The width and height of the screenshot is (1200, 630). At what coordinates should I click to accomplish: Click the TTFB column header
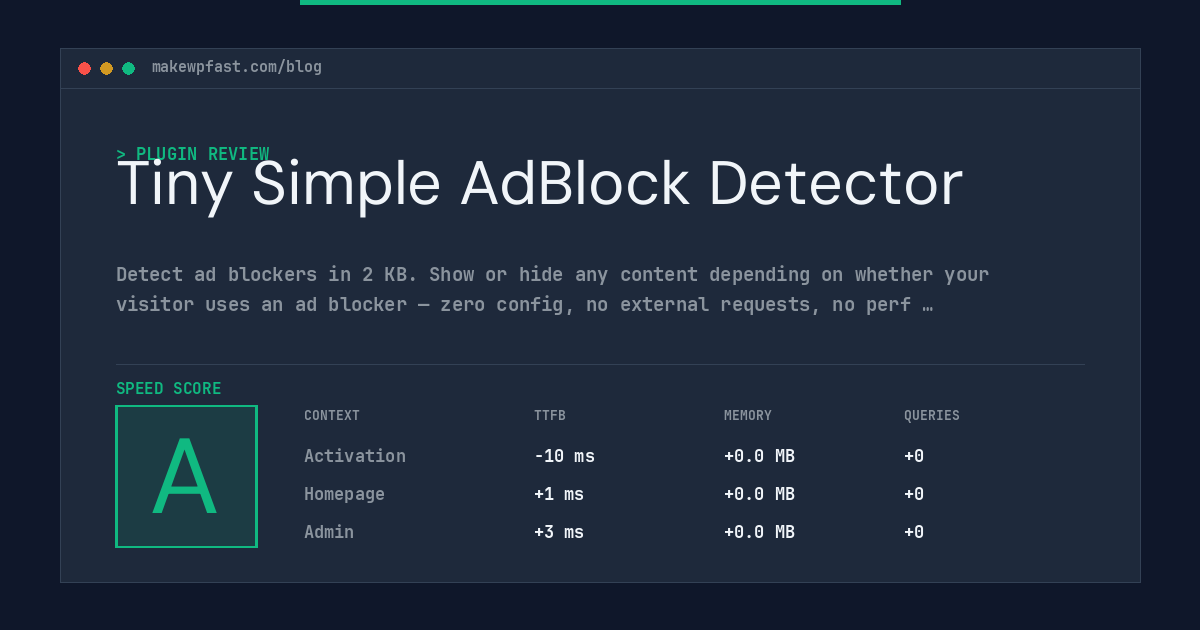click(x=550, y=416)
